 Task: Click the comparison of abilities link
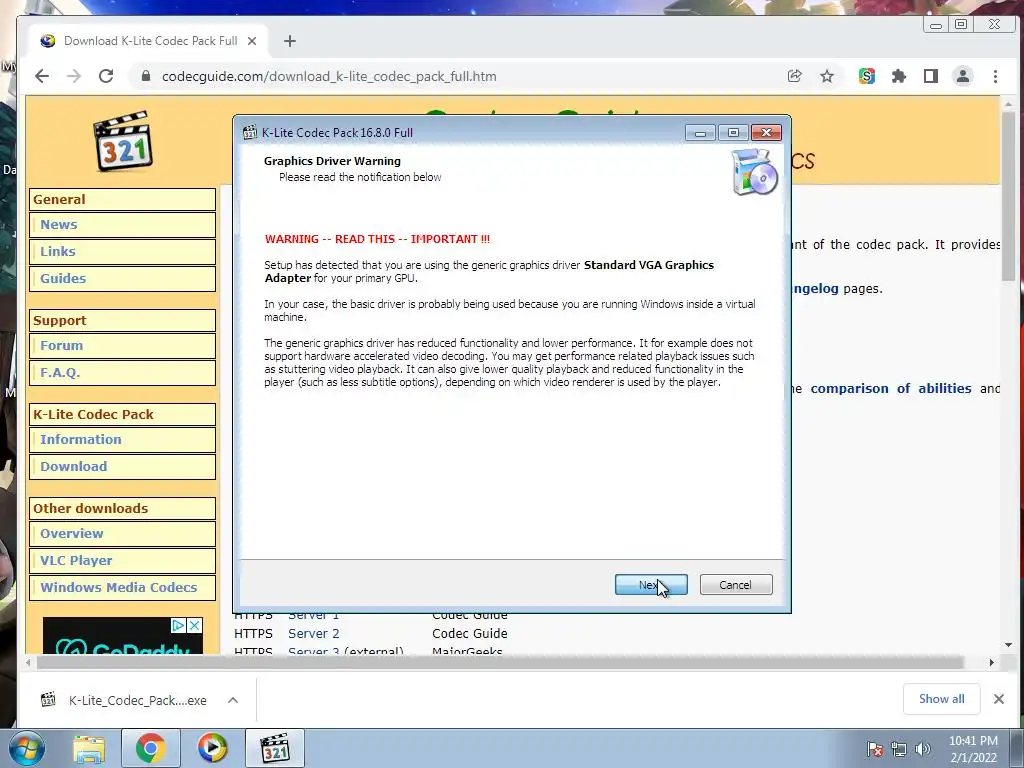click(x=891, y=389)
